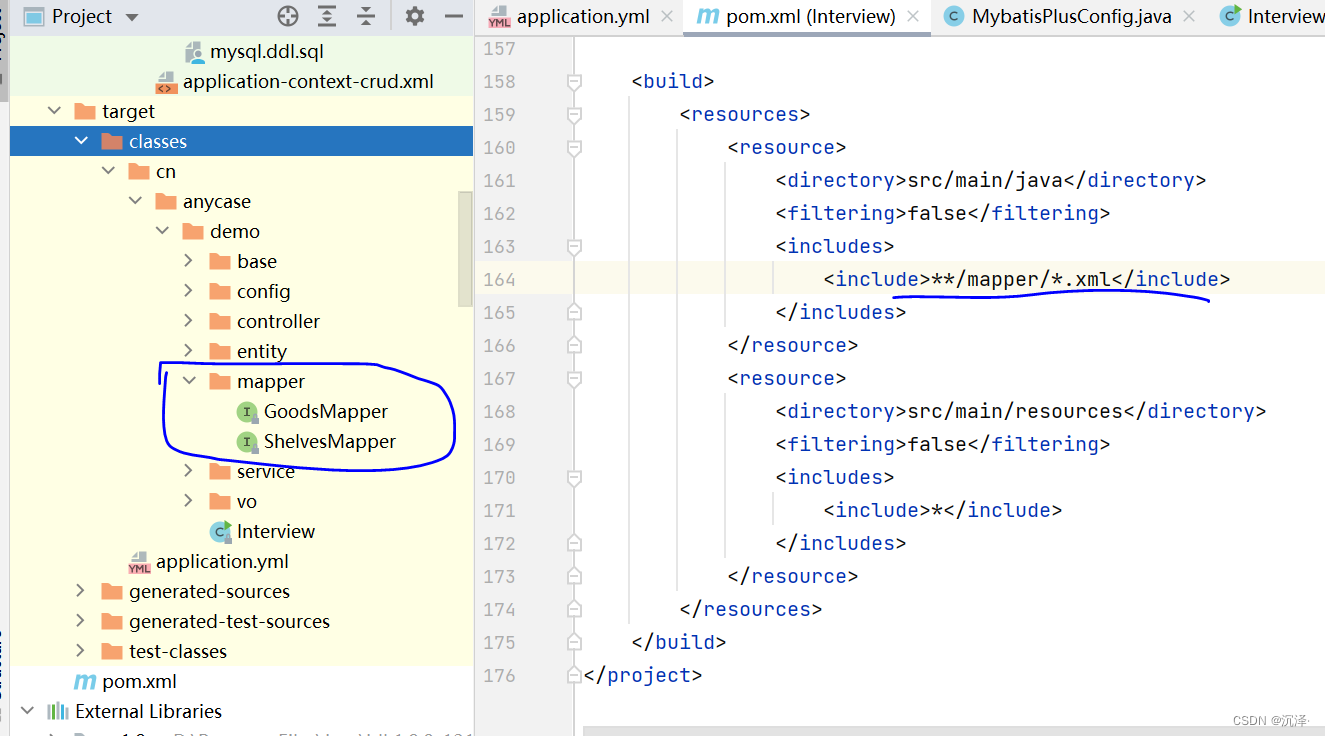Click the Expand All icon in Project toolbar
Viewport: 1325px width, 736px height.
coord(327,16)
